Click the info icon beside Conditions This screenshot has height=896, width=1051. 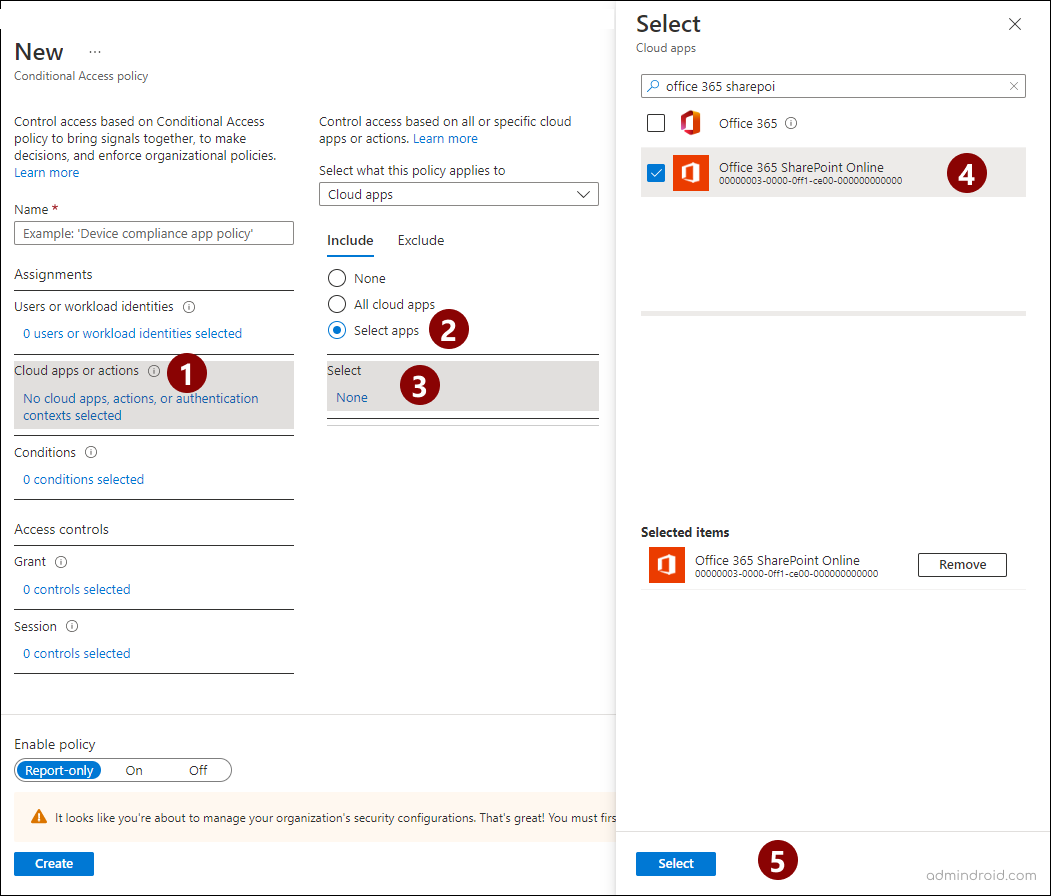tap(89, 452)
